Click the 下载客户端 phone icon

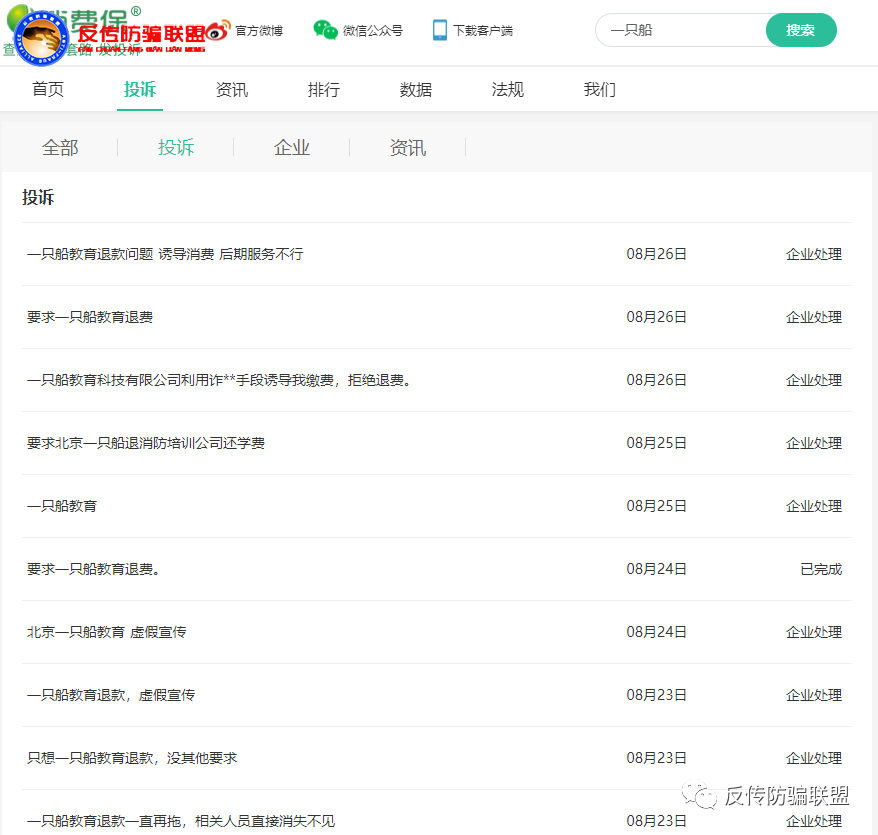(x=440, y=30)
